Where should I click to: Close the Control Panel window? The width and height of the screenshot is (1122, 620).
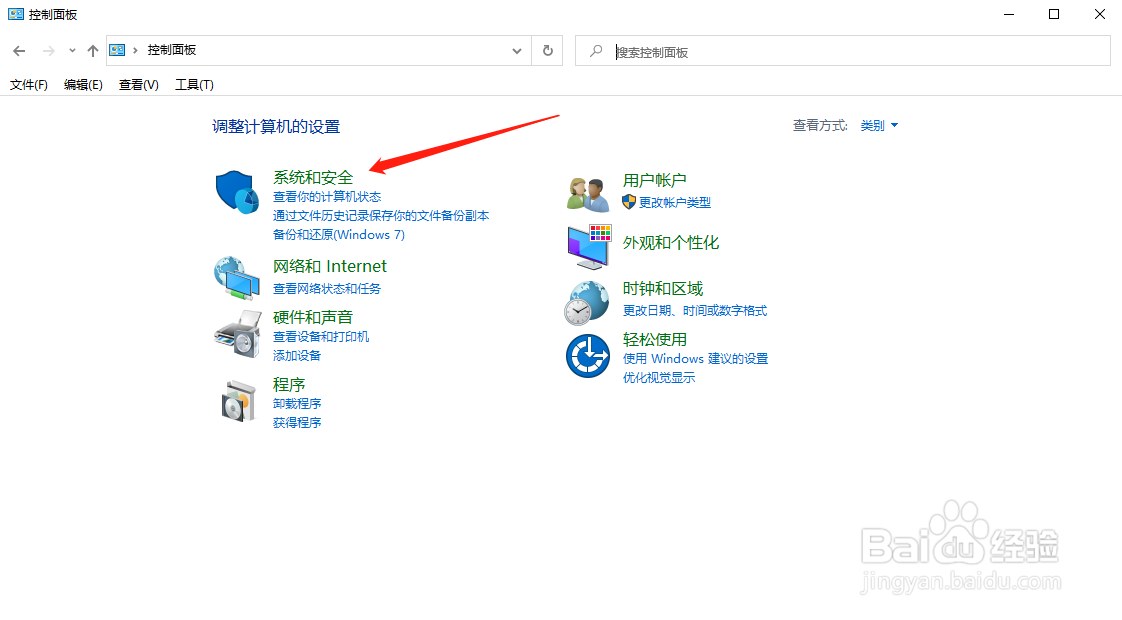(x=1100, y=14)
